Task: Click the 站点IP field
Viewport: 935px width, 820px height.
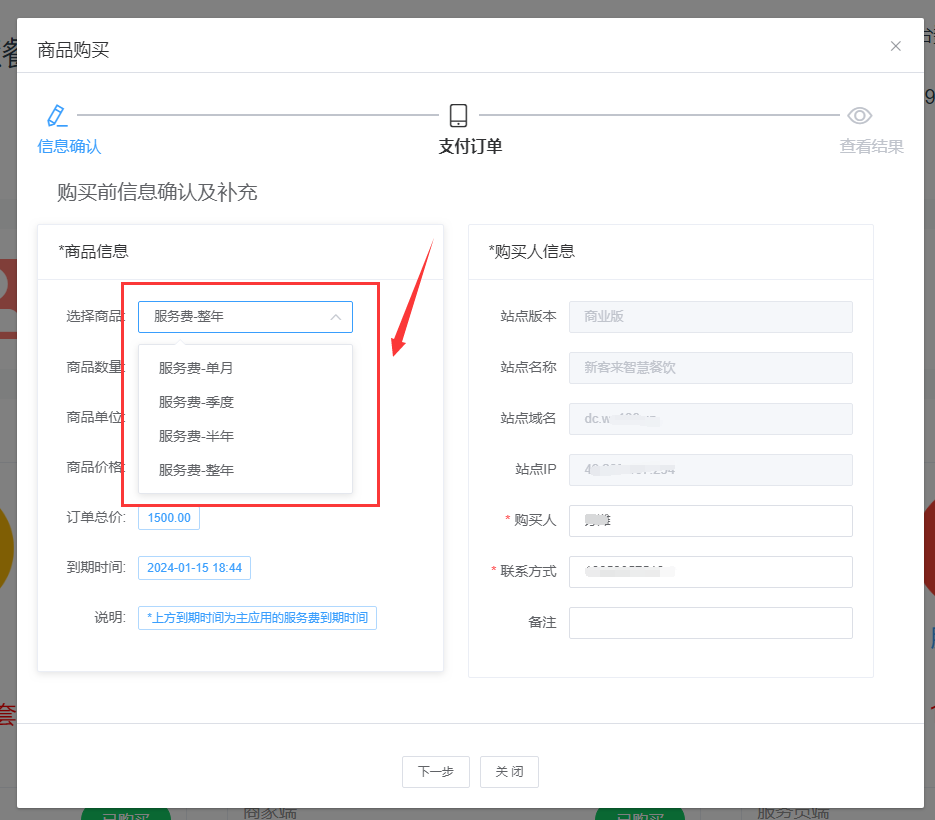Action: tap(711, 470)
